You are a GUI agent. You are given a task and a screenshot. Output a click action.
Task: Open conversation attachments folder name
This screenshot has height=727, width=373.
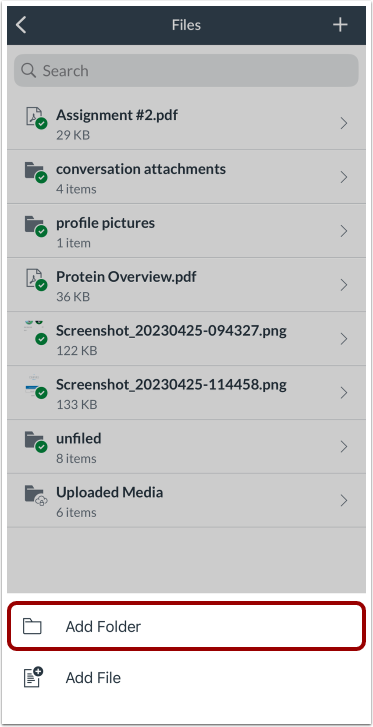141,169
